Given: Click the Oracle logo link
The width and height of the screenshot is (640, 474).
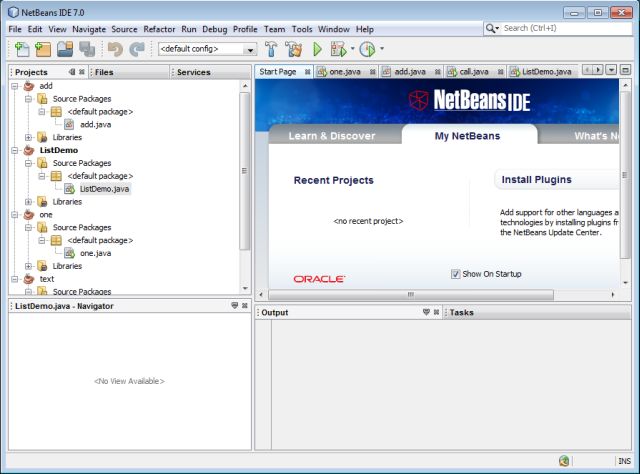Looking at the screenshot, I should point(319,279).
